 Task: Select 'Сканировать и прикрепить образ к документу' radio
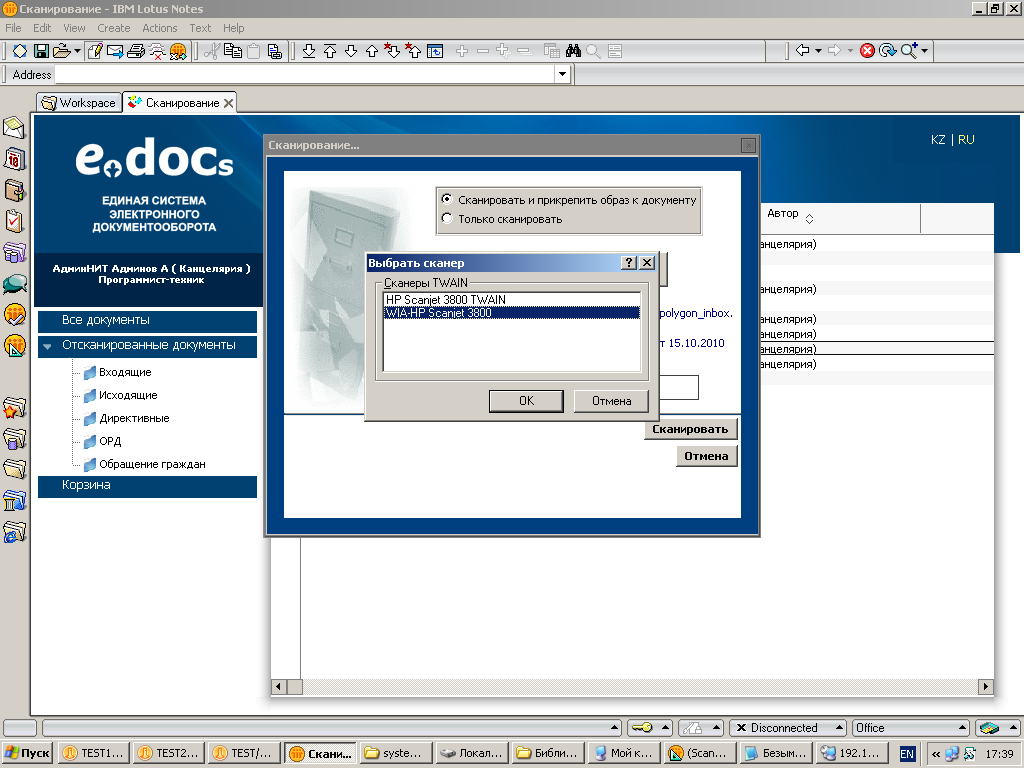click(447, 199)
